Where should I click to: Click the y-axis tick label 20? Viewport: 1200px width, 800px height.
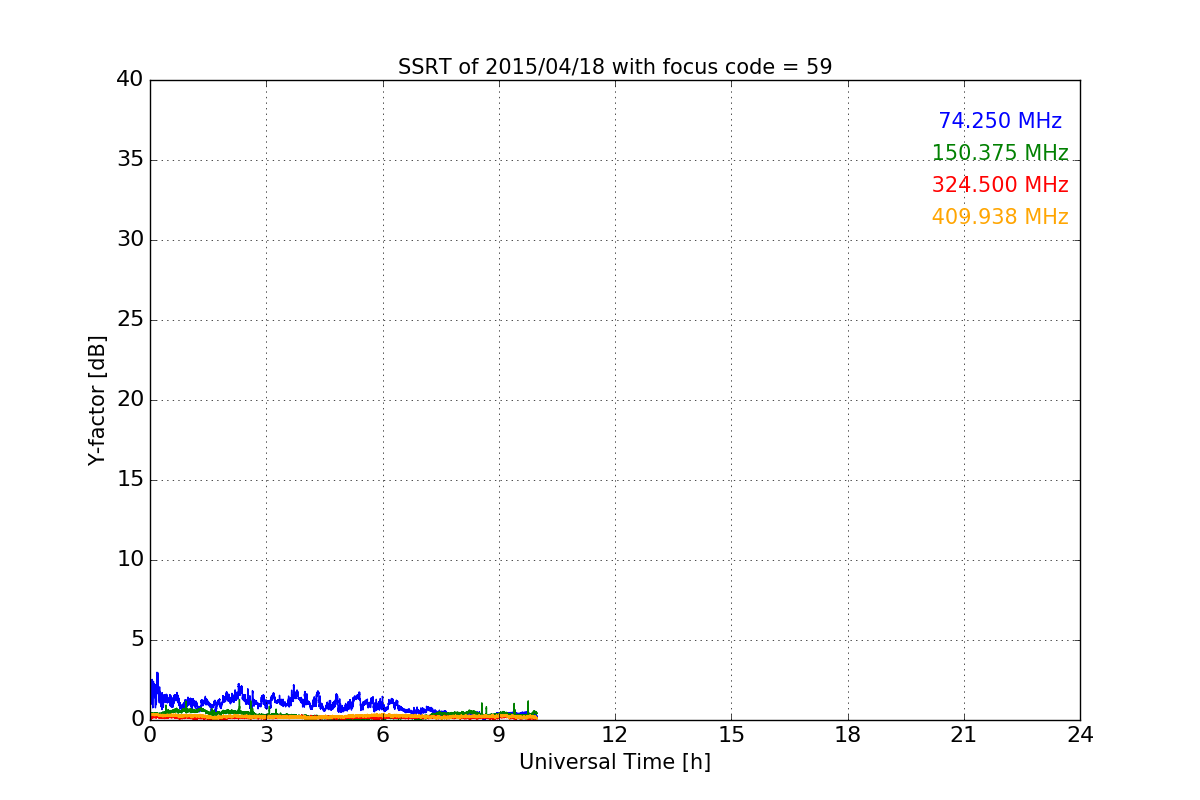pyautogui.click(x=130, y=399)
